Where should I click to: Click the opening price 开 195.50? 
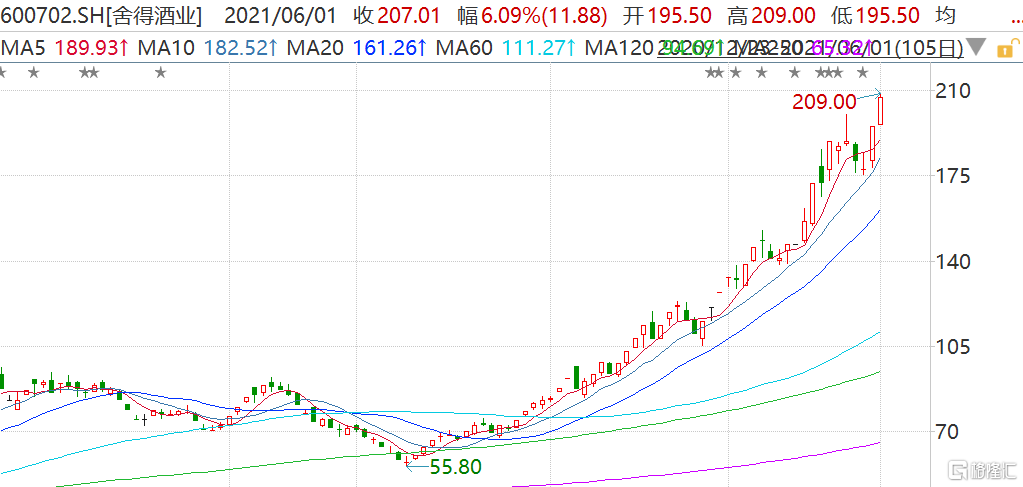pos(665,15)
